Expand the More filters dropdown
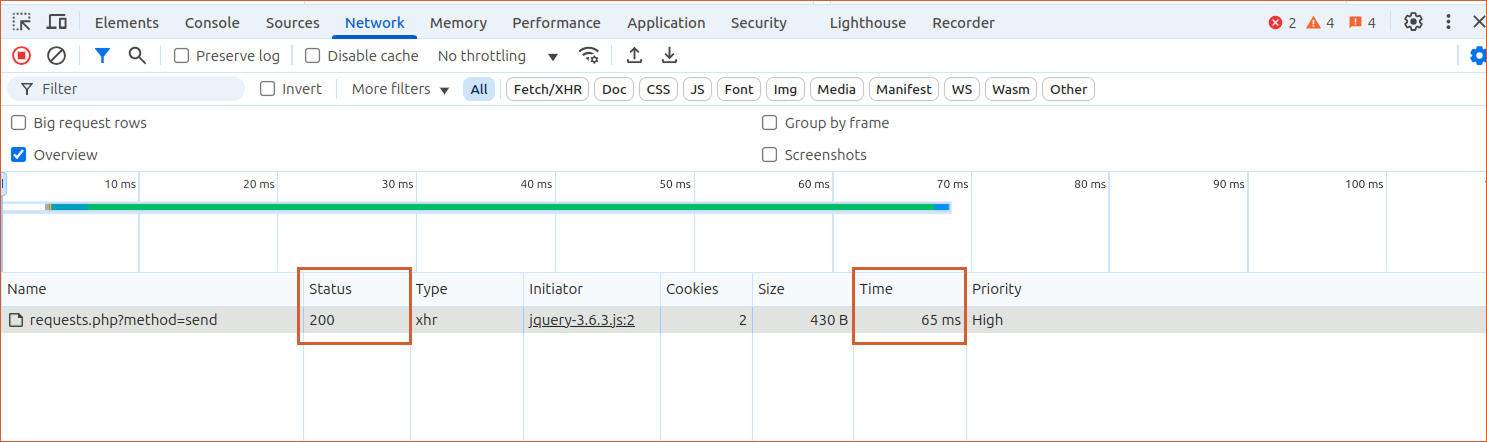 (400, 89)
